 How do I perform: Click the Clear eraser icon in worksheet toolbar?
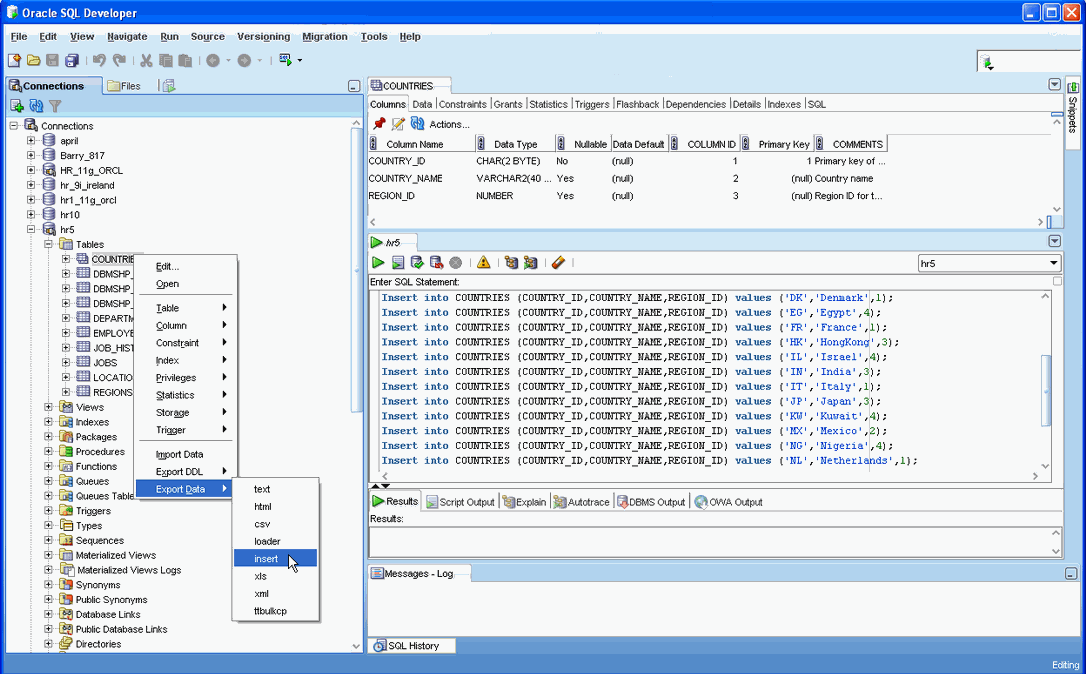[558, 263]
